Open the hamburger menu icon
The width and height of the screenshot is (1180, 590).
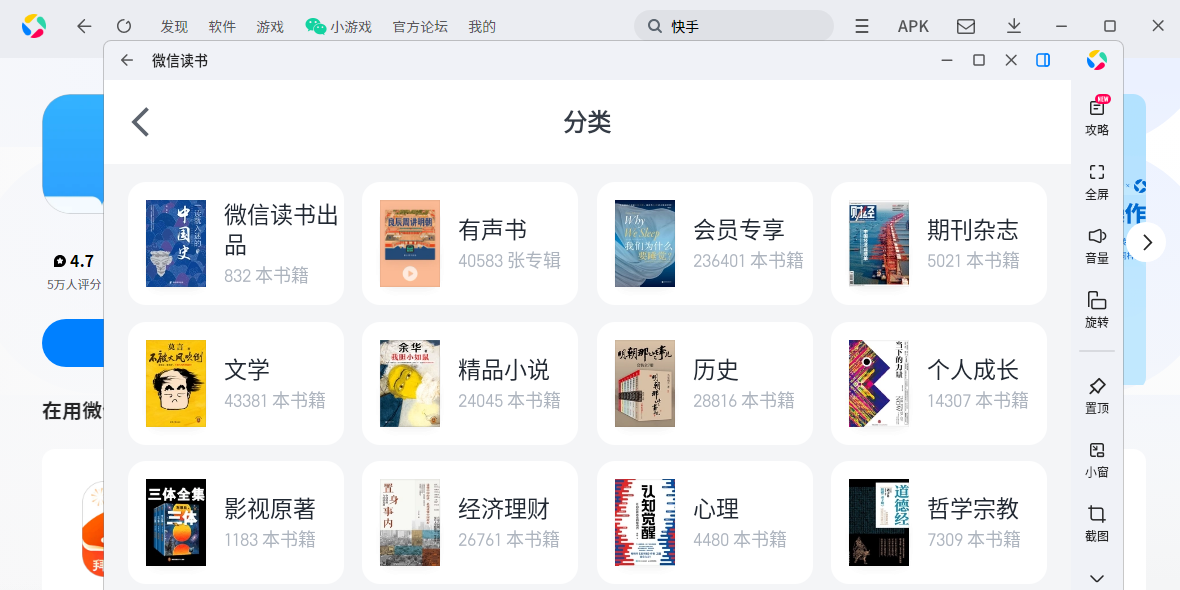click(862, 26)
